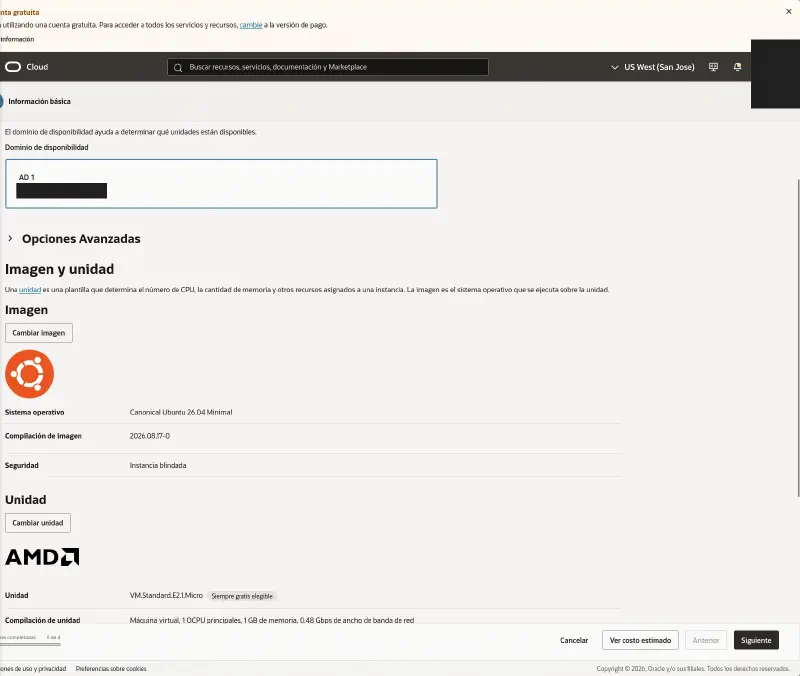The width and height of the screenshot is (800, 676).
Task: Click the Anterior button
Action: tap(706, 640)
